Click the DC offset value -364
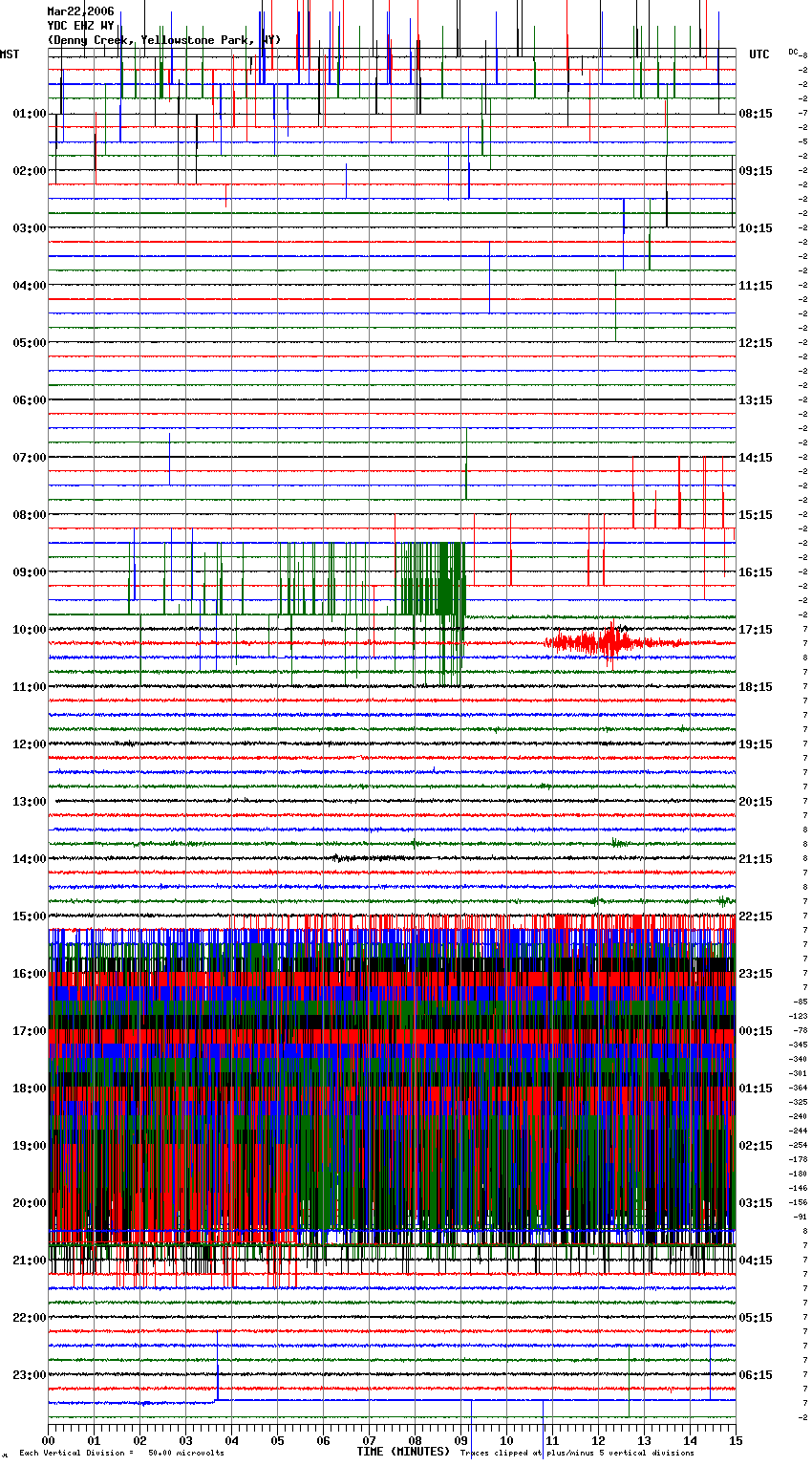Viewport: 812px width, 1466px height. (x=799, y=1088)
